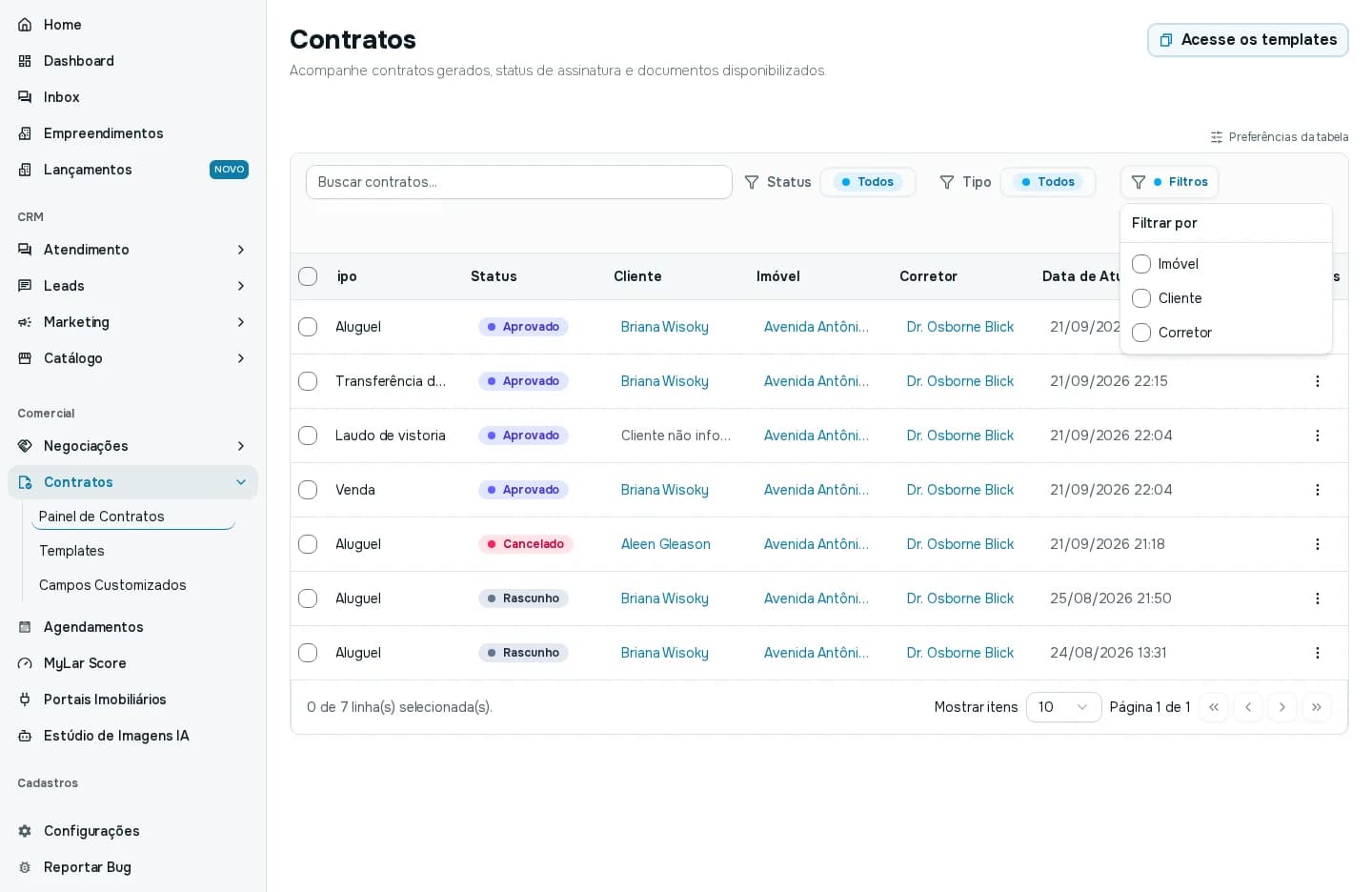1372x892 pixels.
Task: Click the Agendamentos calendar icon
Action: tap(25, 627)
